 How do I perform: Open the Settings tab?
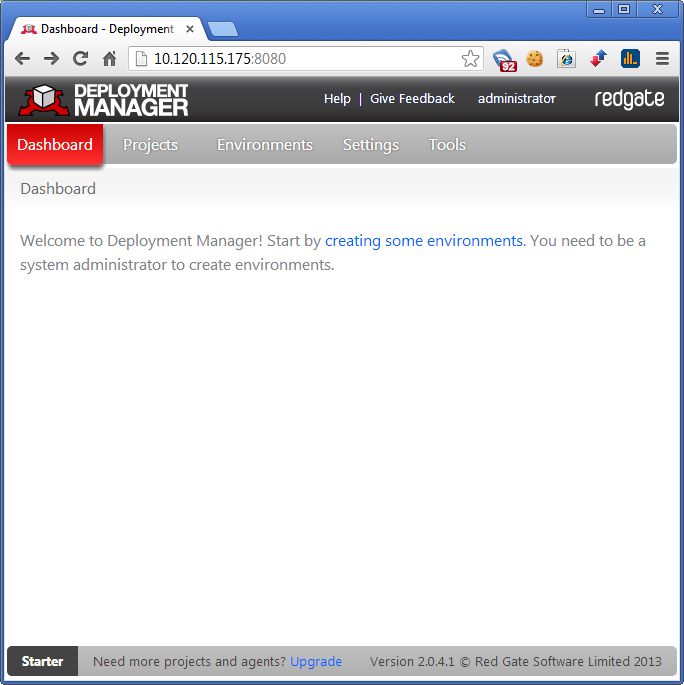(x=371, y=145)
